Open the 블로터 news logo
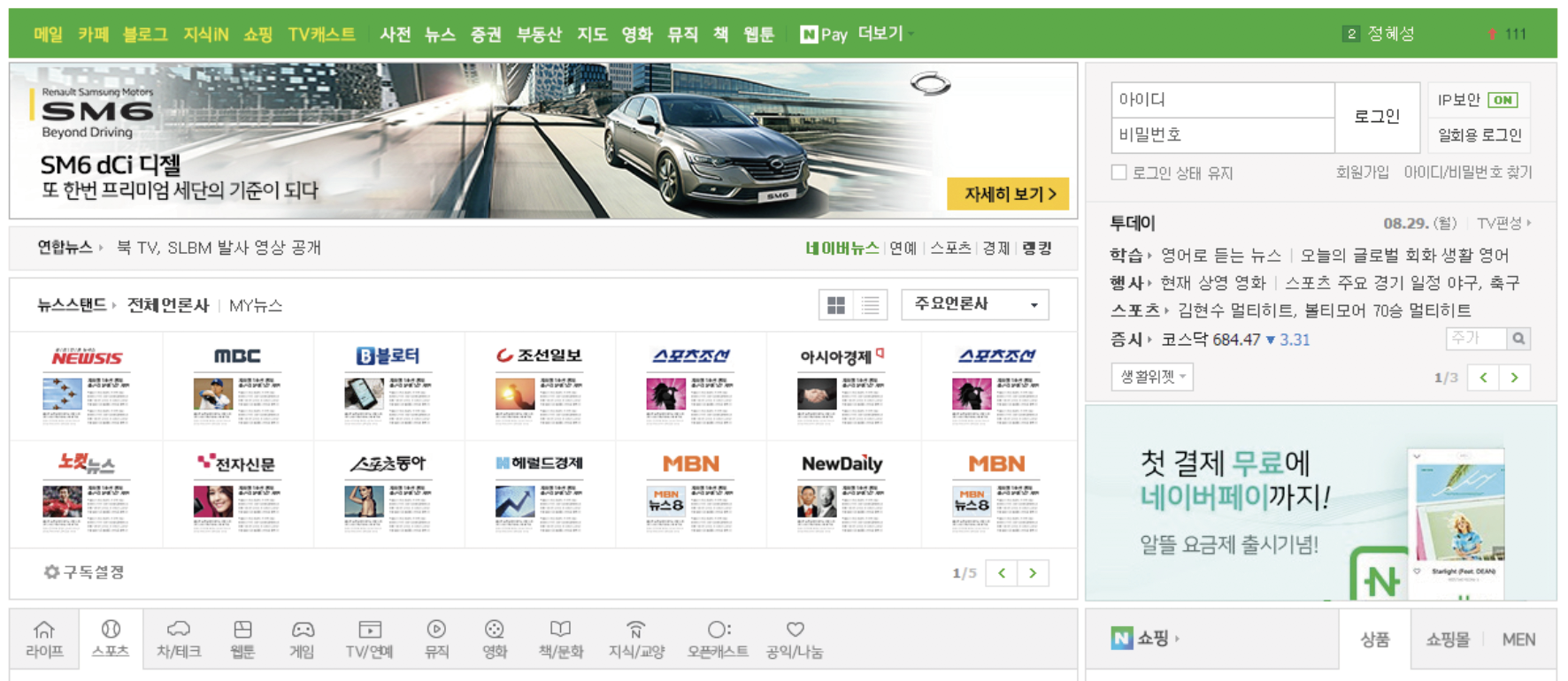 (388, 356)
